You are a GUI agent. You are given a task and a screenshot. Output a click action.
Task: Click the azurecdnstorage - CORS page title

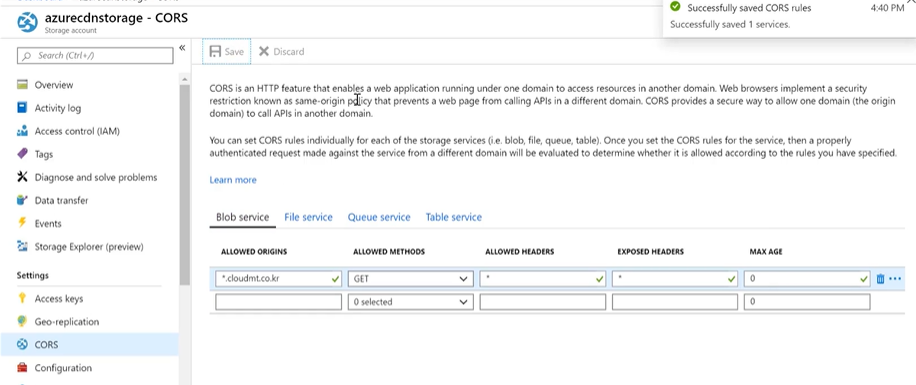116,18
